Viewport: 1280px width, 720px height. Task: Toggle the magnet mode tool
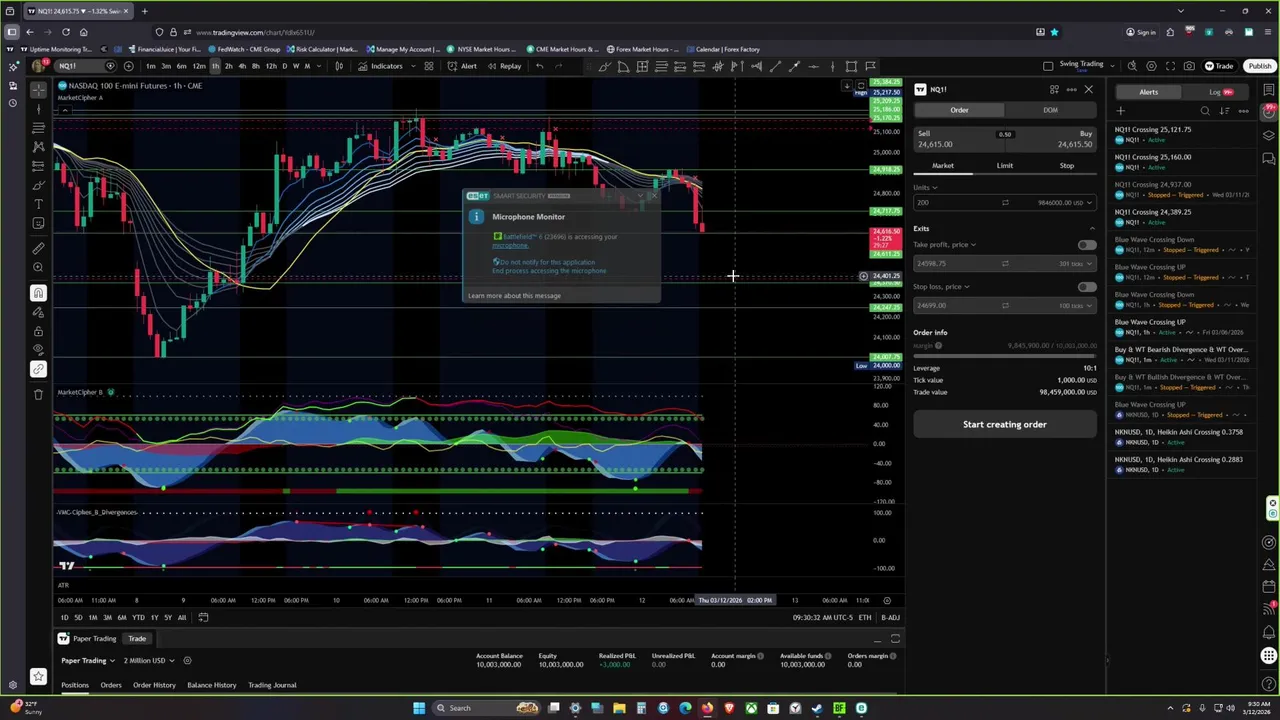click(x=38, y=293)
